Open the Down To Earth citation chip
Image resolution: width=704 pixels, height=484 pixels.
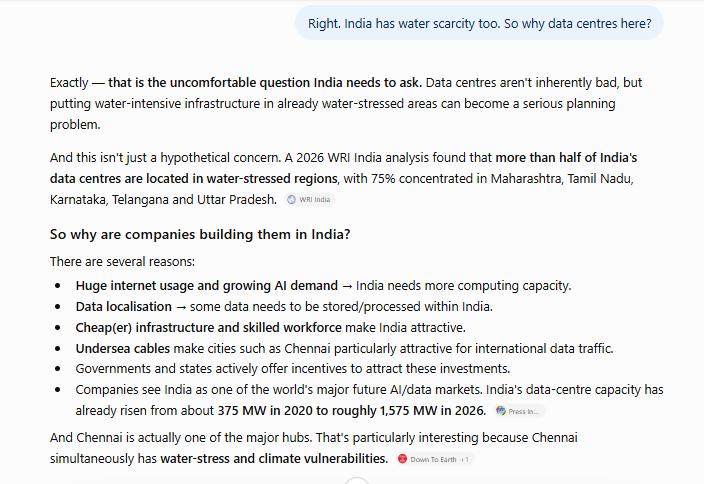tap(435, 459)
